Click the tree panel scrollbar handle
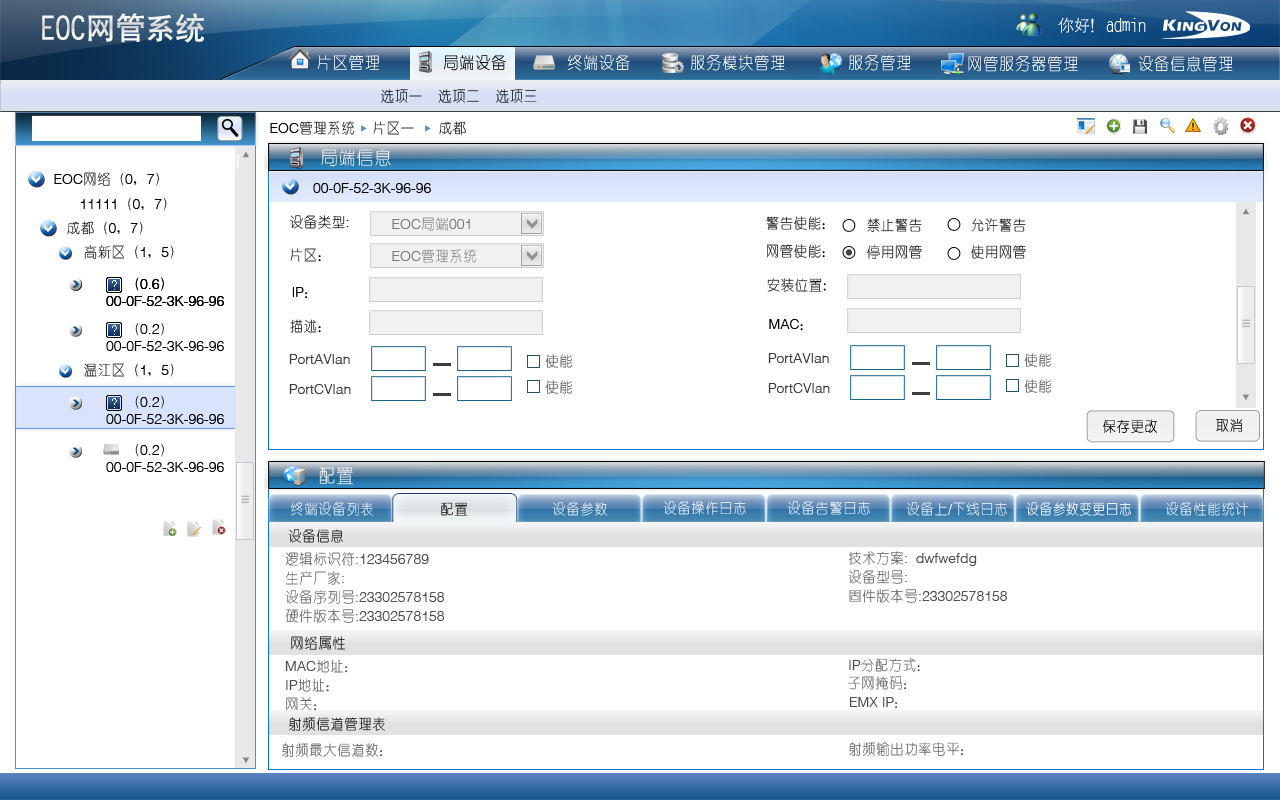 coord(245,502)
